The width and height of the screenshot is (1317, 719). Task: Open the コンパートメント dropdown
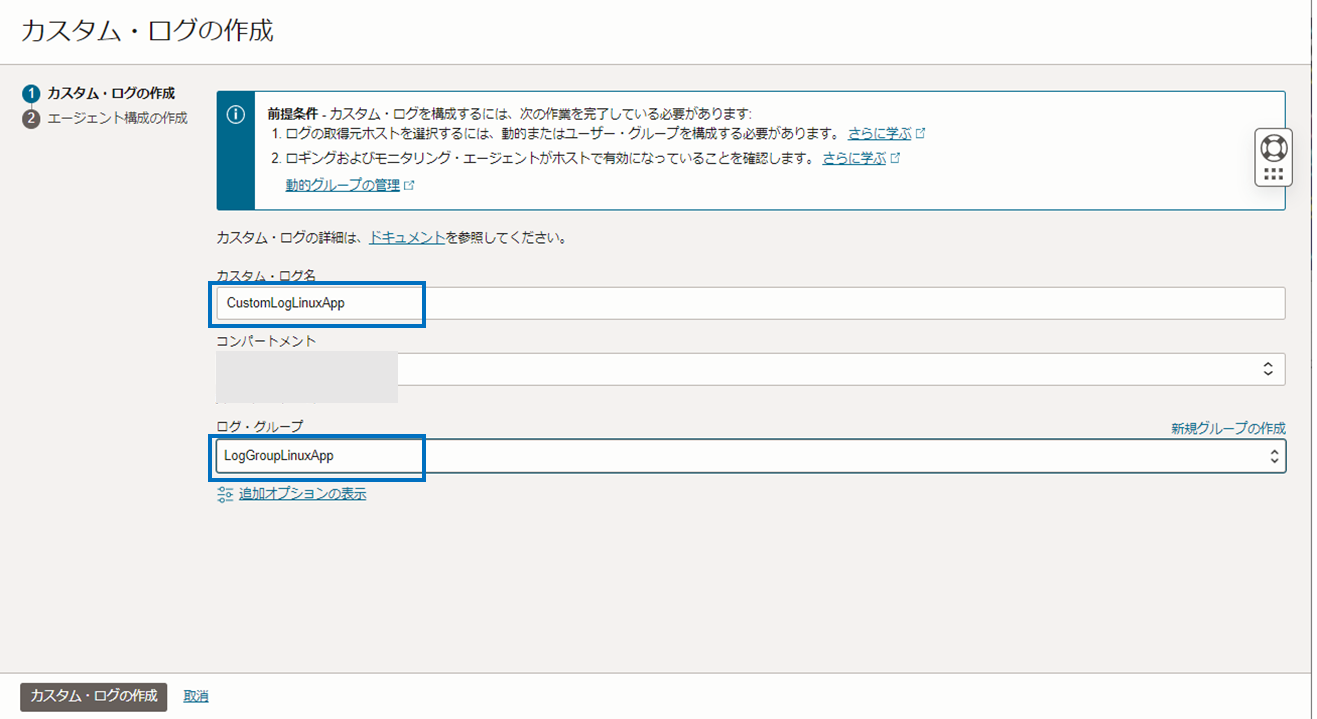click(x=751, y=369)
